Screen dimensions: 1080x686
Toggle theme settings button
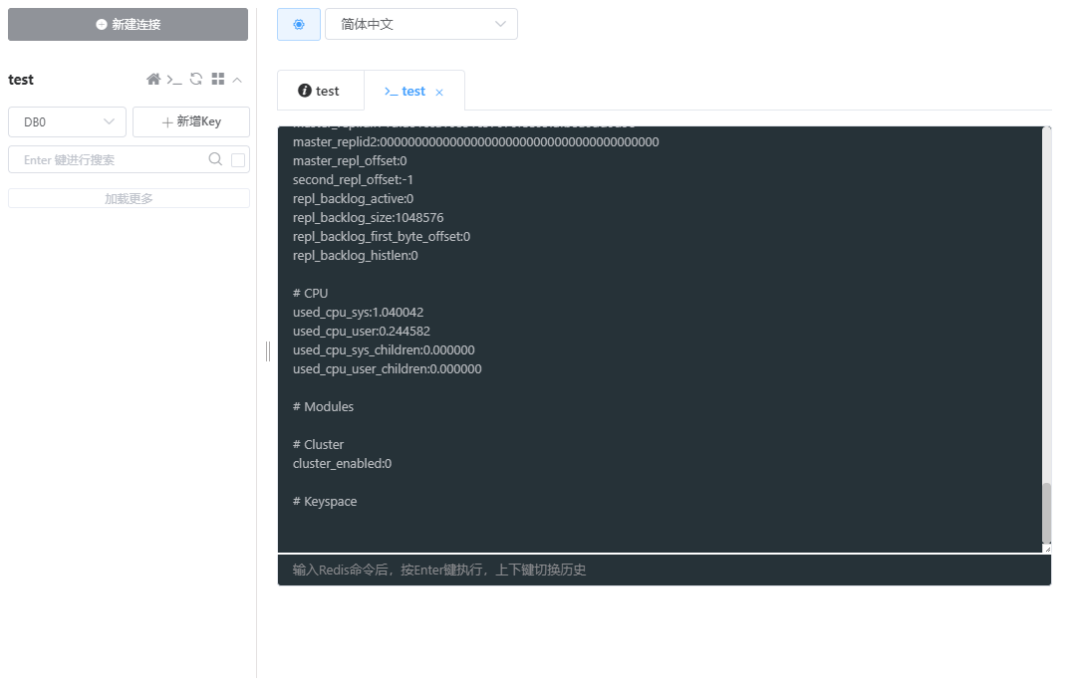pos(298,24)
